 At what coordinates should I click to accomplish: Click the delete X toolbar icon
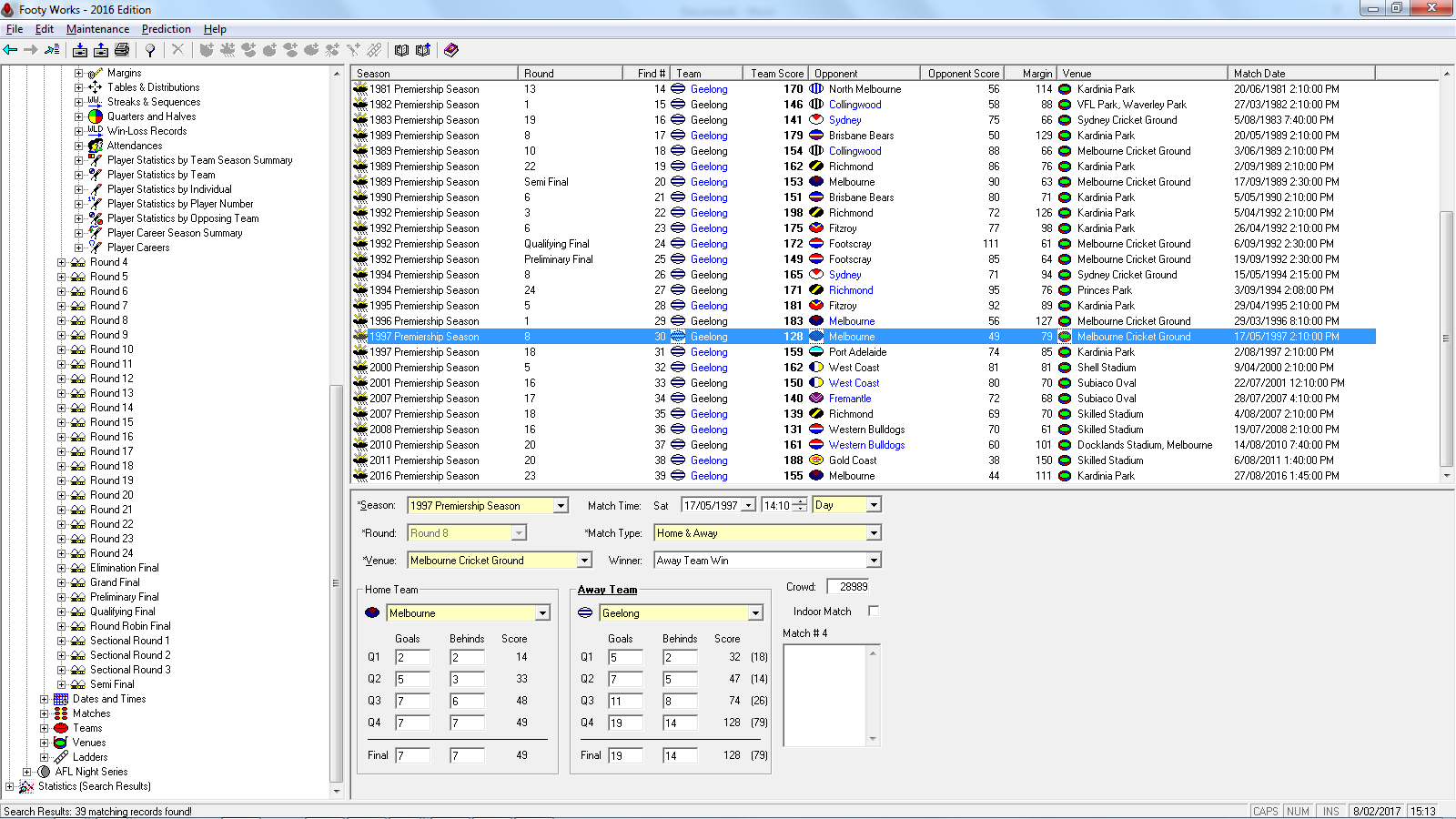pyautogui.click(x=177, y=50)
